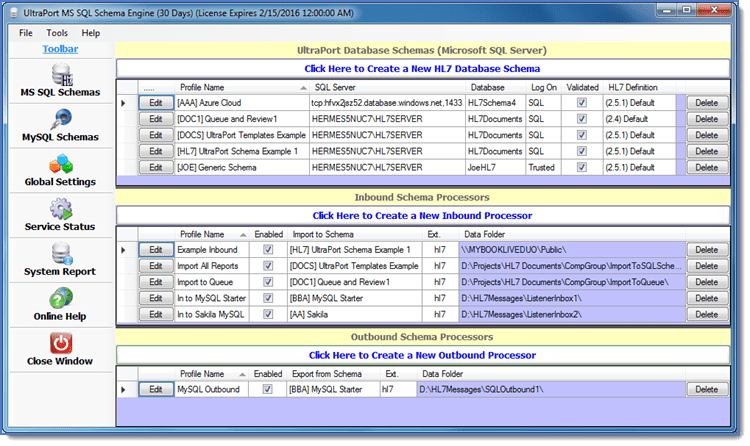750x446 pixels.
Task: Toggle Enabled for In to Sakila MySQL
Action: (268, 314)
